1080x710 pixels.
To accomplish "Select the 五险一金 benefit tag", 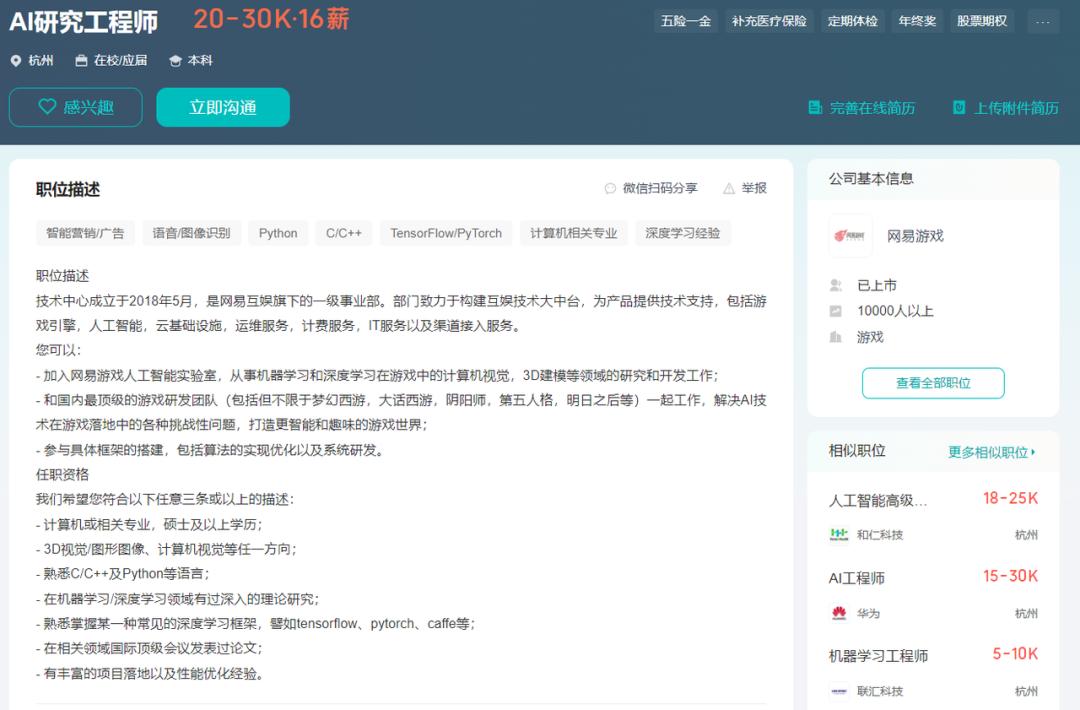I will click(686, 21).
